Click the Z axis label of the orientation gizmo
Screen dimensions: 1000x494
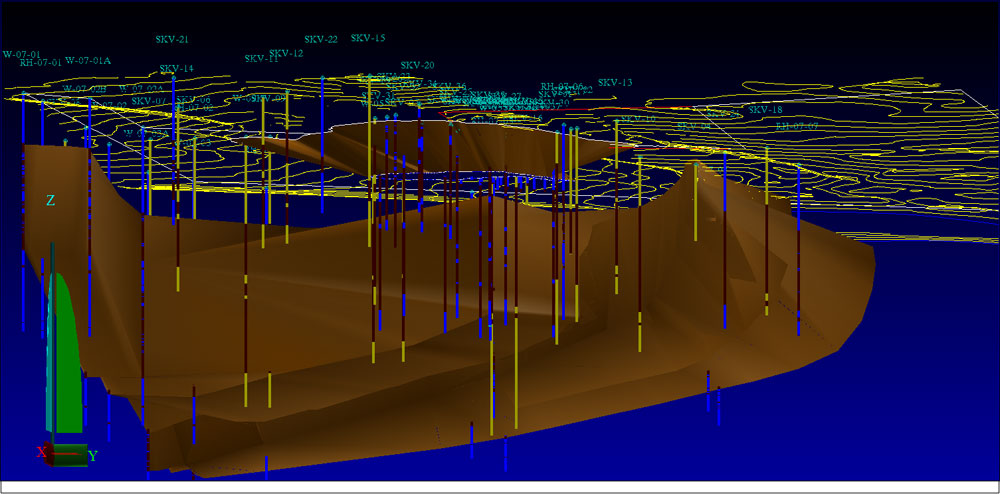pos(50,201)
